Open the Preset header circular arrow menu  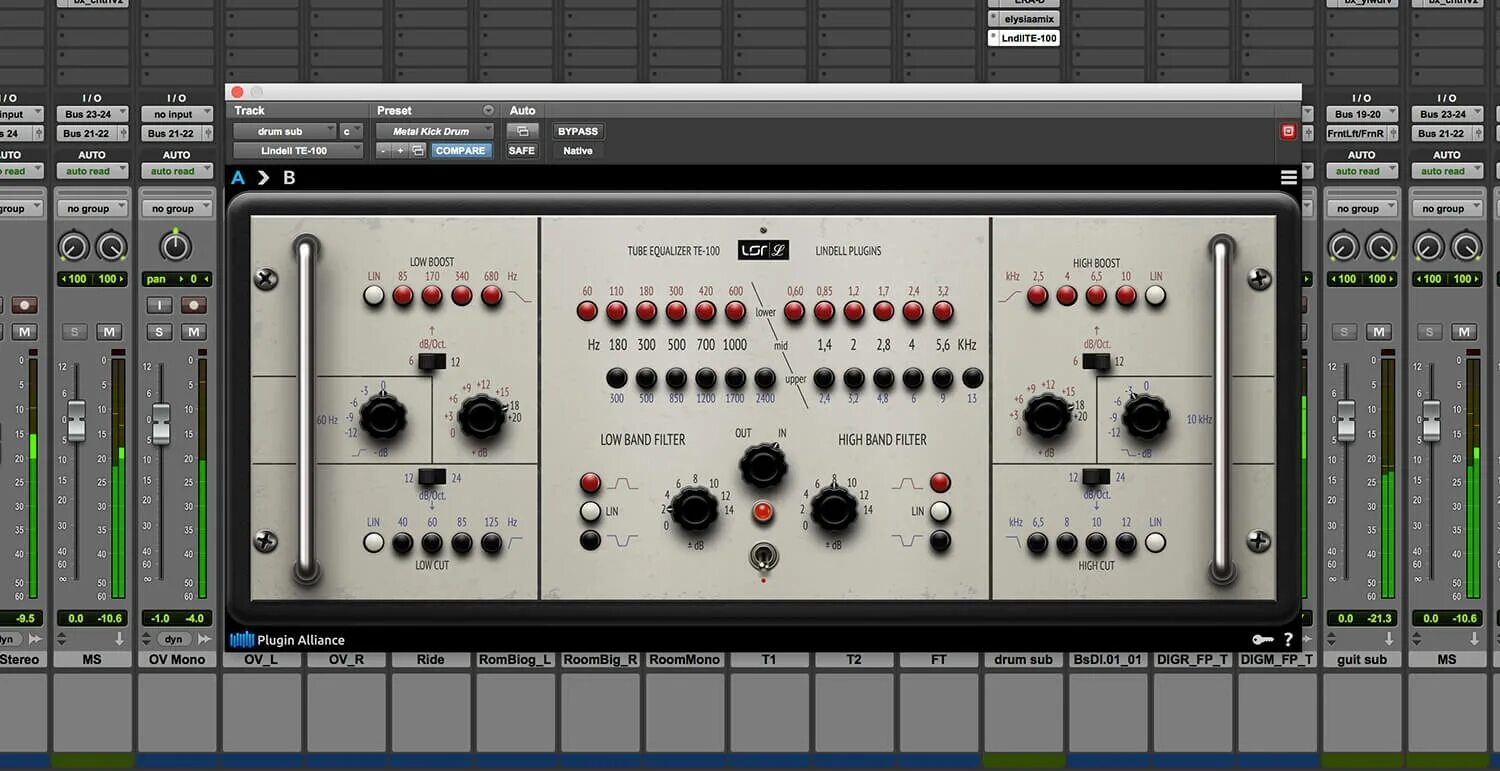point(488,111)
